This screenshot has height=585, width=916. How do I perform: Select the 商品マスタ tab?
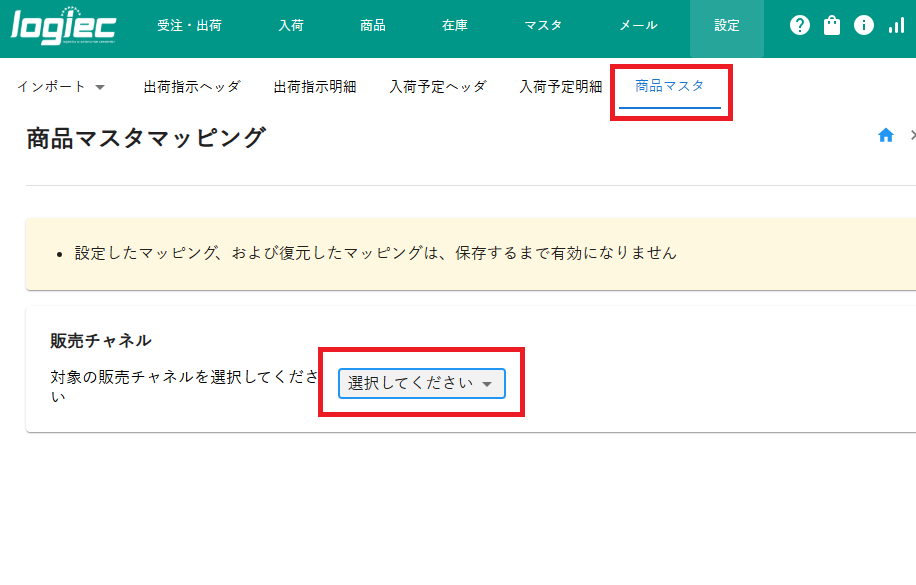[x=670, y=86]
